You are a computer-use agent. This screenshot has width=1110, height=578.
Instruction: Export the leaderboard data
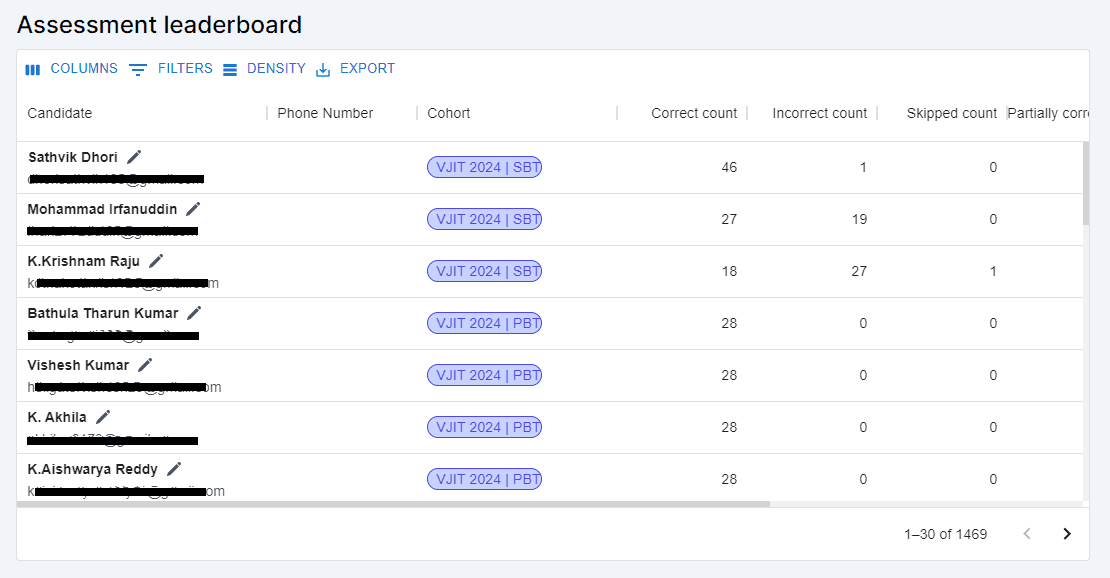pos(355,69)
